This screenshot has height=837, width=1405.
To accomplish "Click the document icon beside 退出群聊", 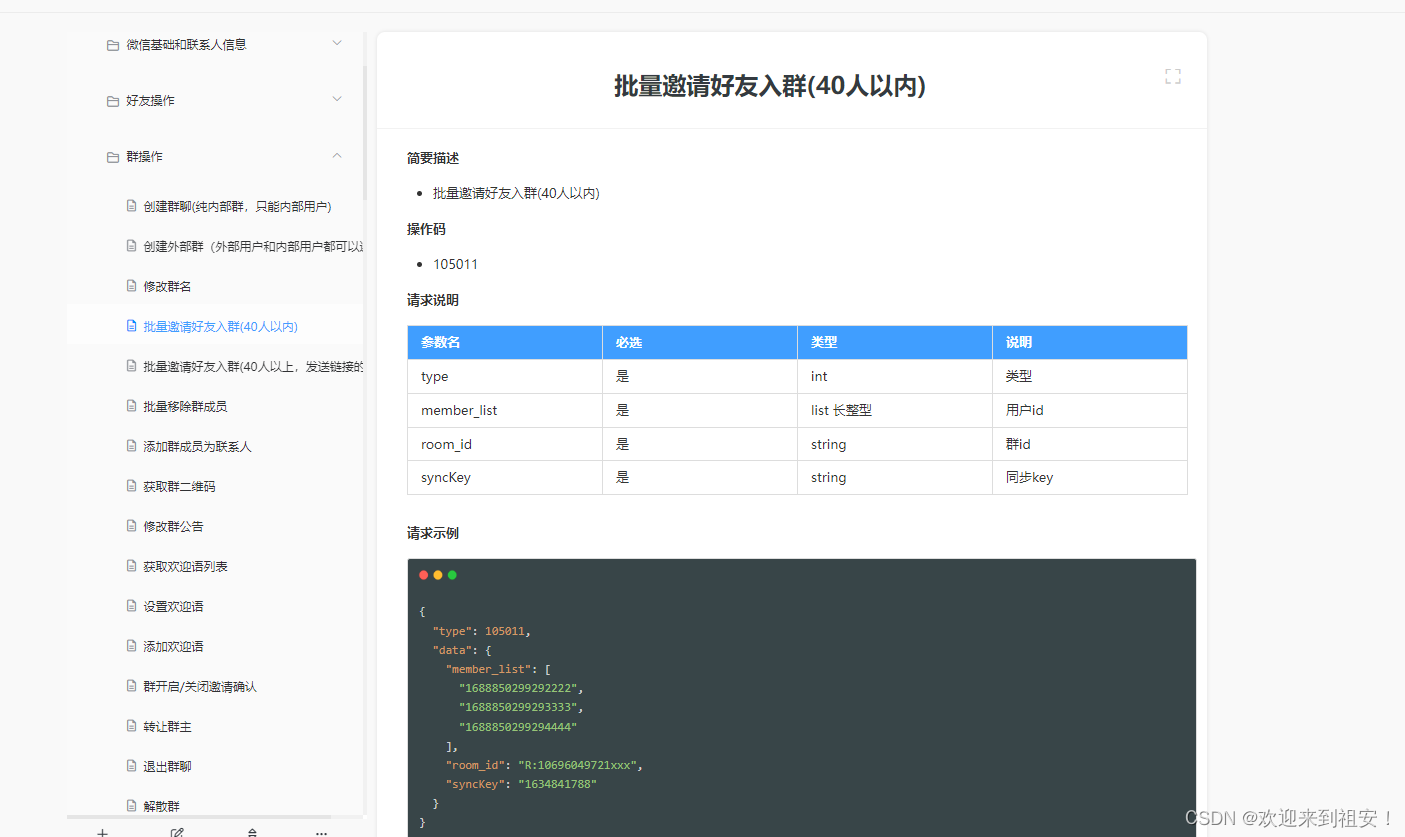I will tap(131, 765).
